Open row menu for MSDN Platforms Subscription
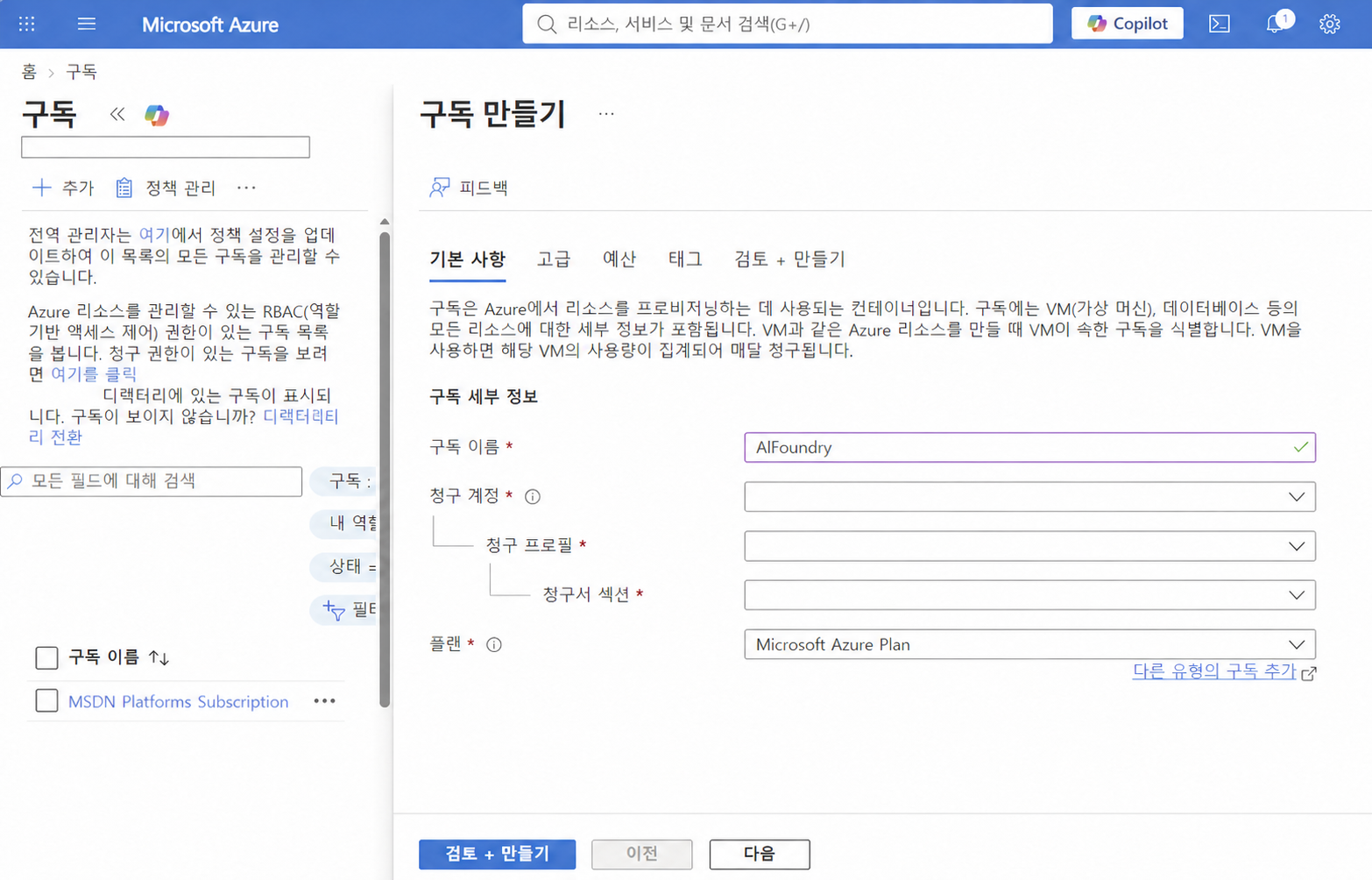This screenshot has height=880, width=1372. tap(324, 701)
